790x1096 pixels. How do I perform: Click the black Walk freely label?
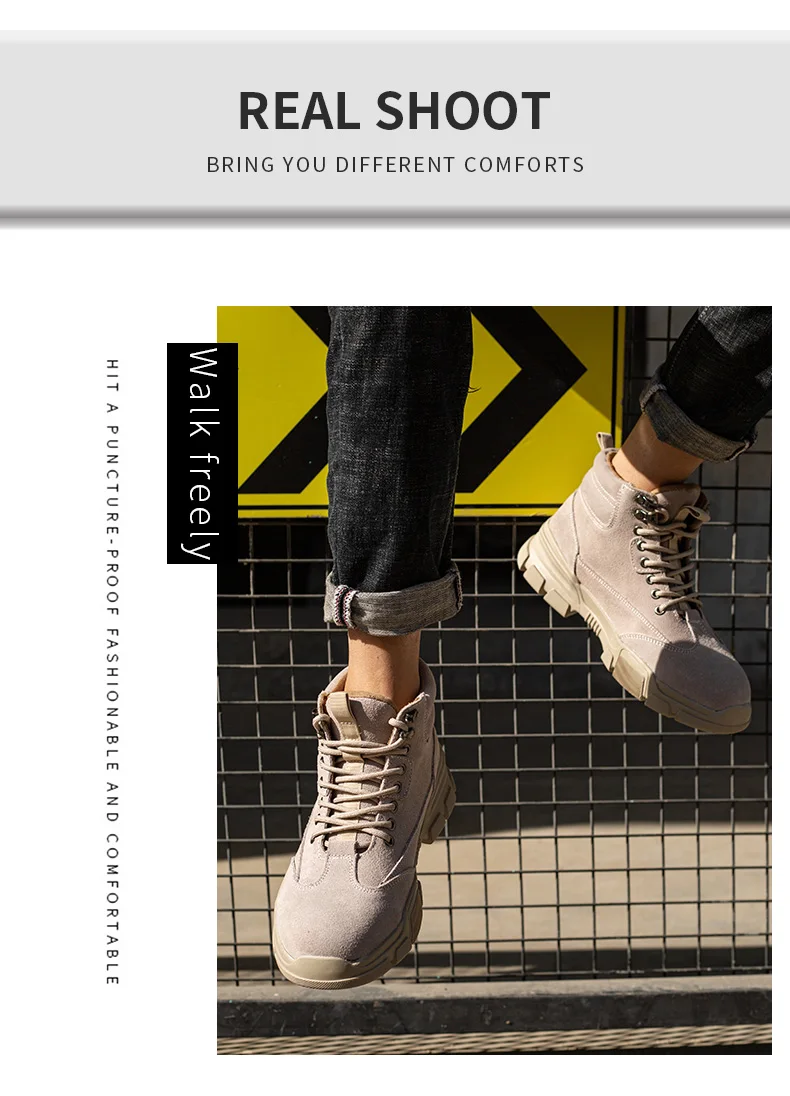202,453
